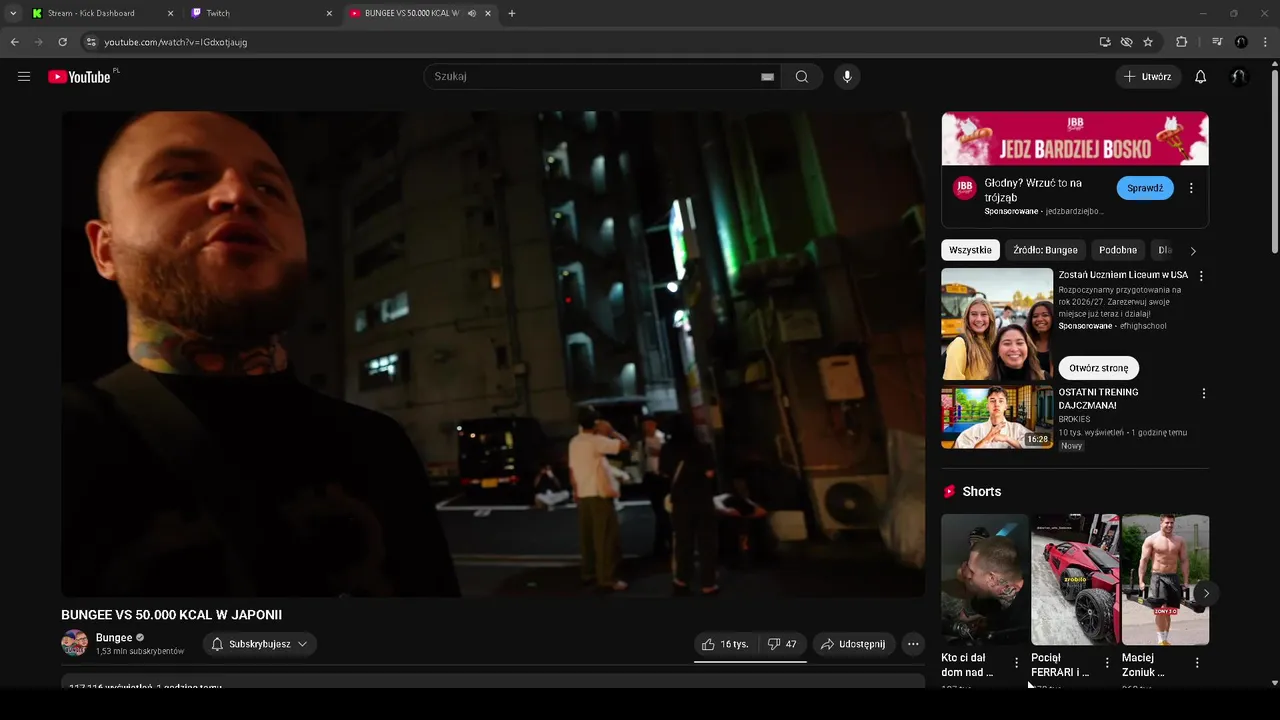Open options for OSTATNI TRENING DAJCZMANA video
The image size is (1280, 720).
tap(1203, 394)
